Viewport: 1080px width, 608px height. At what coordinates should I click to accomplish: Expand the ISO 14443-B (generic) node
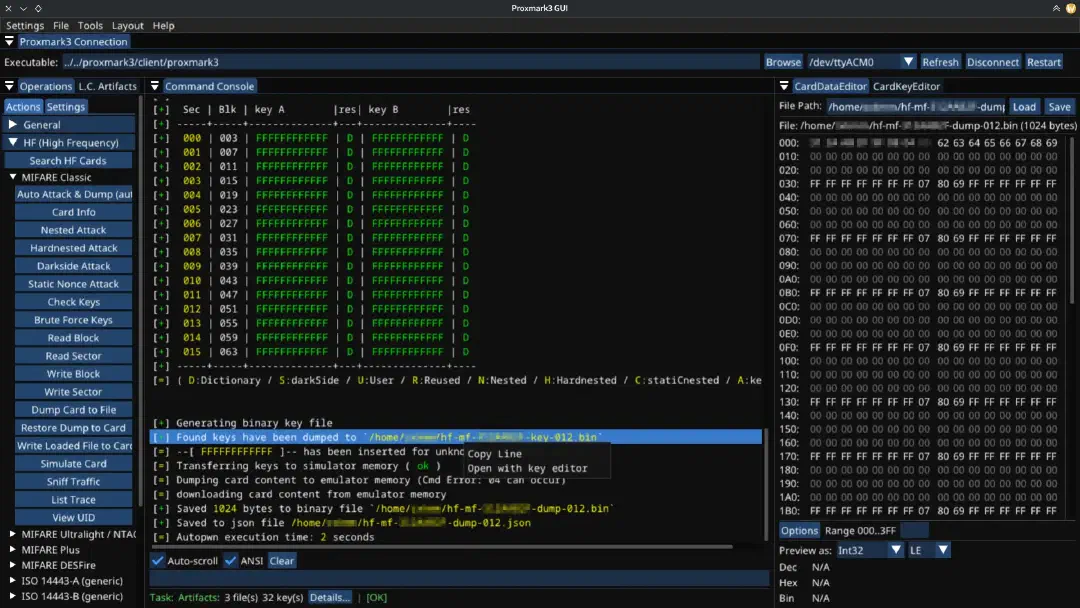(13, 596)
